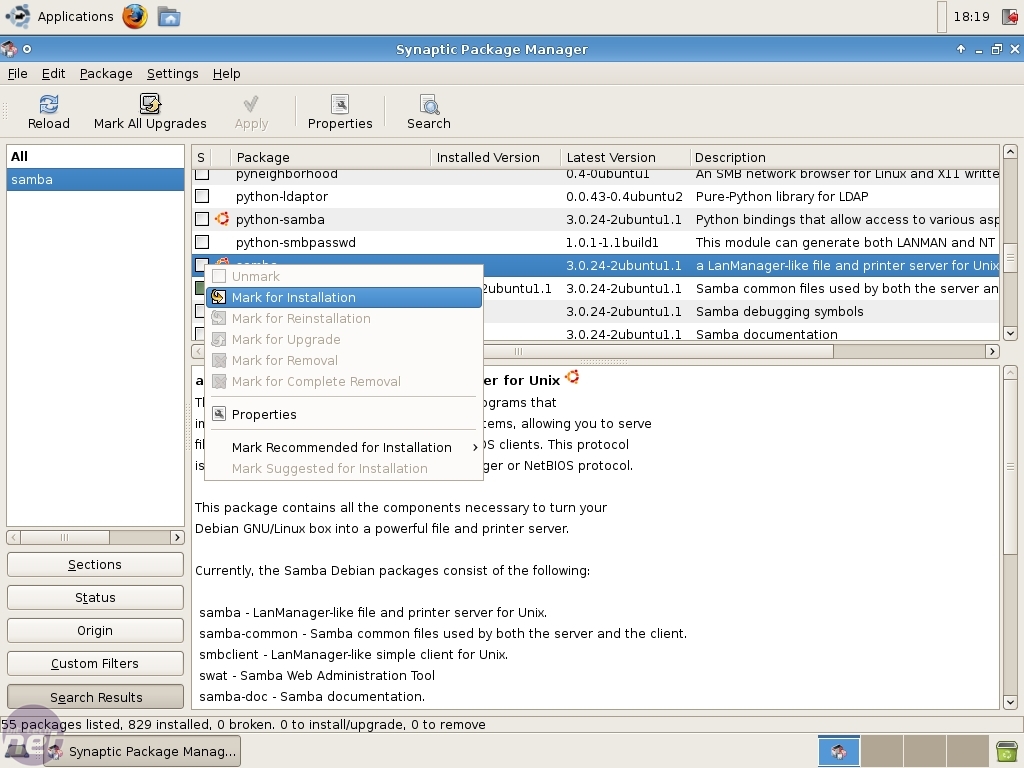Open the Settings menu
The image size is (1024, 768).
(172, 74)
